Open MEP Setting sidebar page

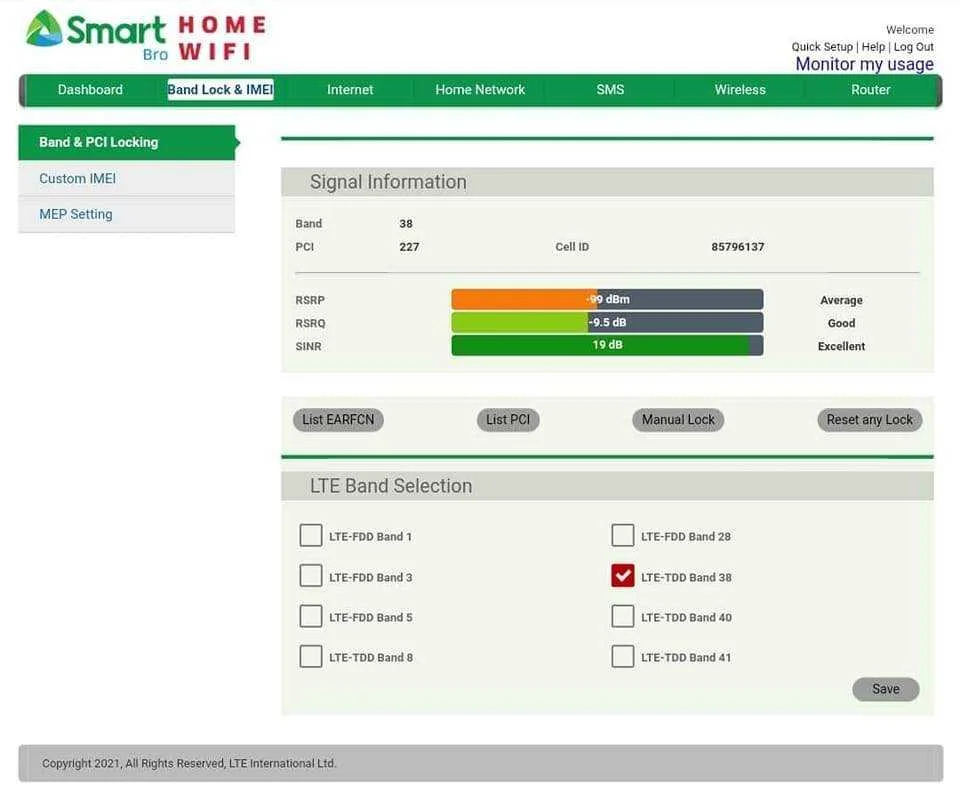tap(127, 214)
